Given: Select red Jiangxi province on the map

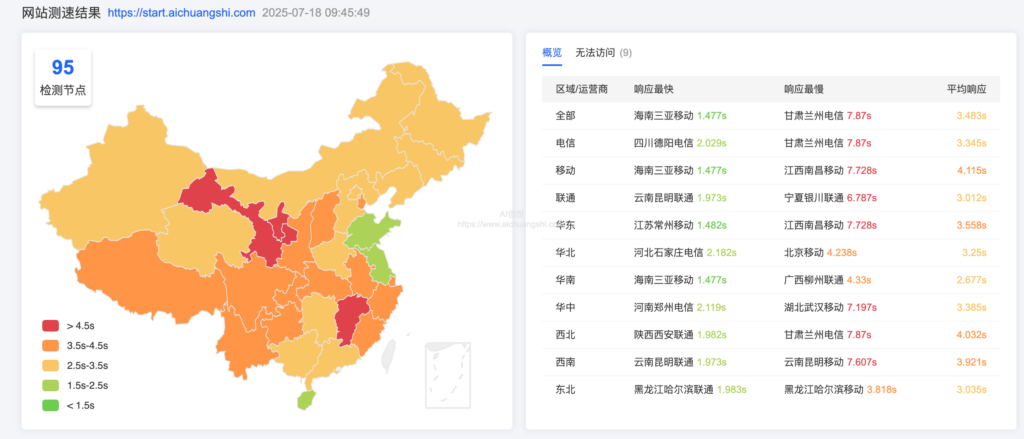Looking at the screenshot, I should (351, 320).
